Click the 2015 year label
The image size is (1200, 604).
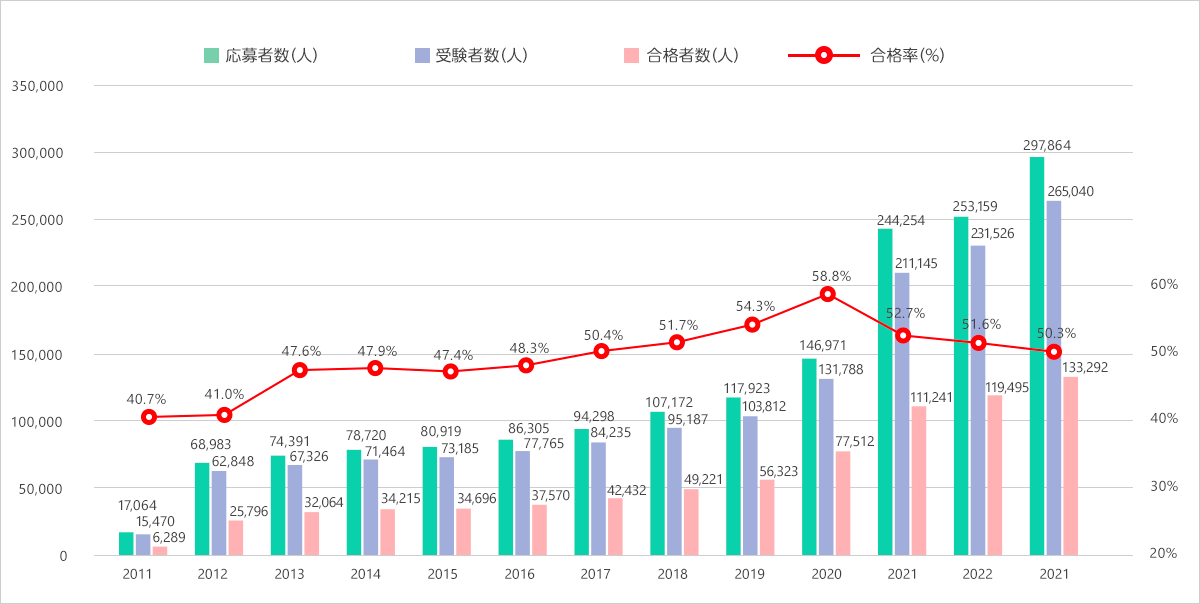(442, 575)
